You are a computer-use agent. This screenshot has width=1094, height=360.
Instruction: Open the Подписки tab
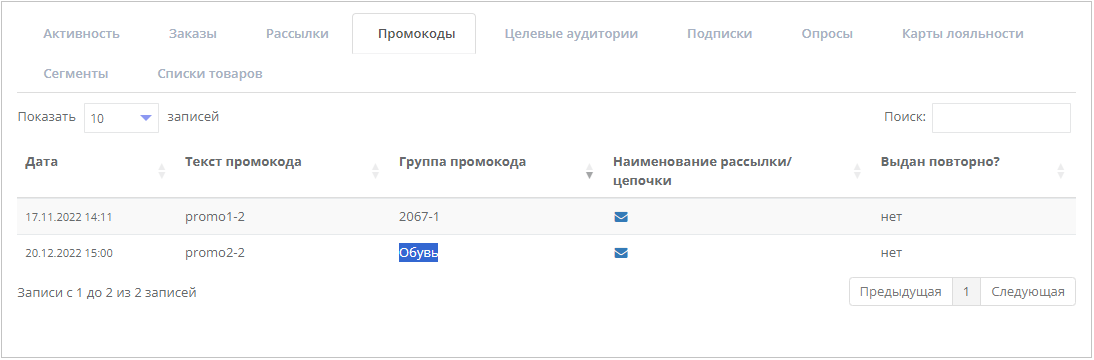[x=719, y=33]
